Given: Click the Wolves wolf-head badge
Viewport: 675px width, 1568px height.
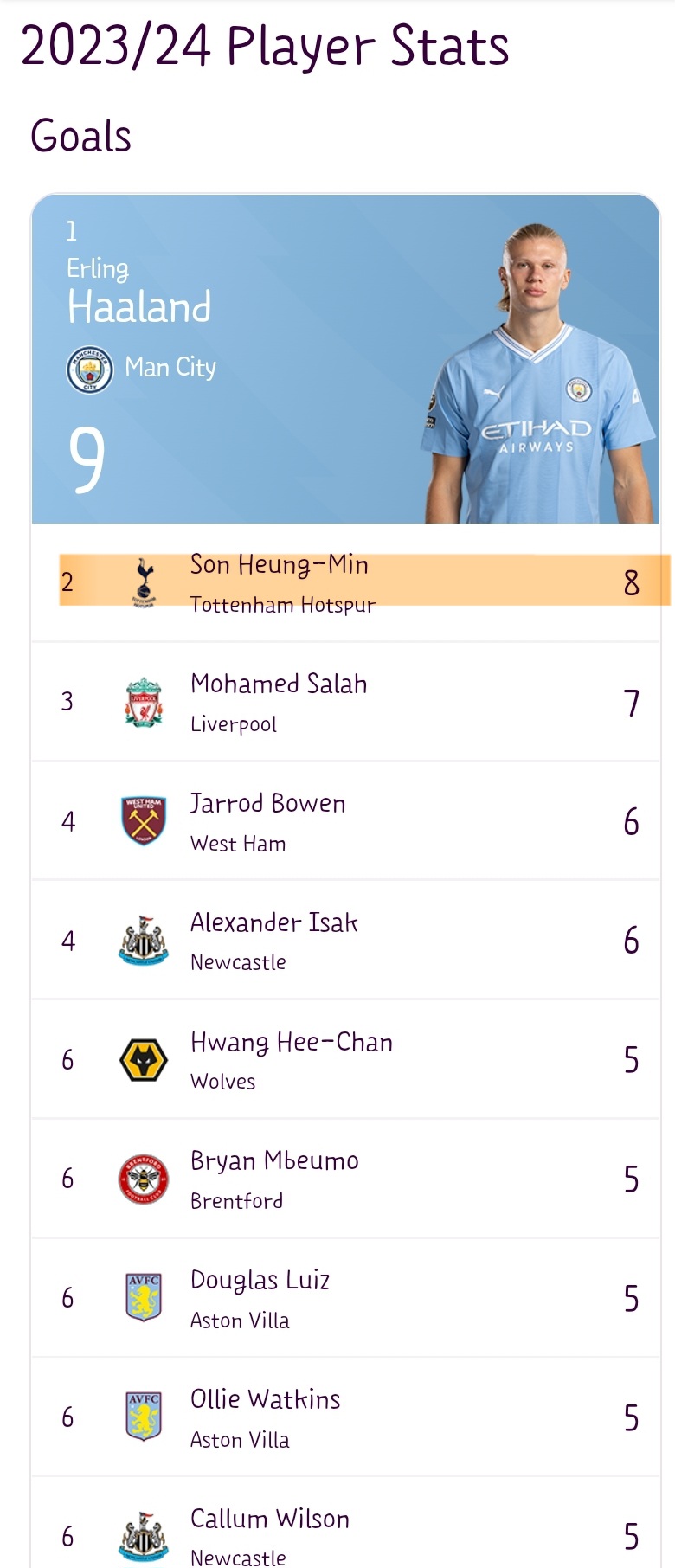Looking at the screenshot, I should point(144,1059).
